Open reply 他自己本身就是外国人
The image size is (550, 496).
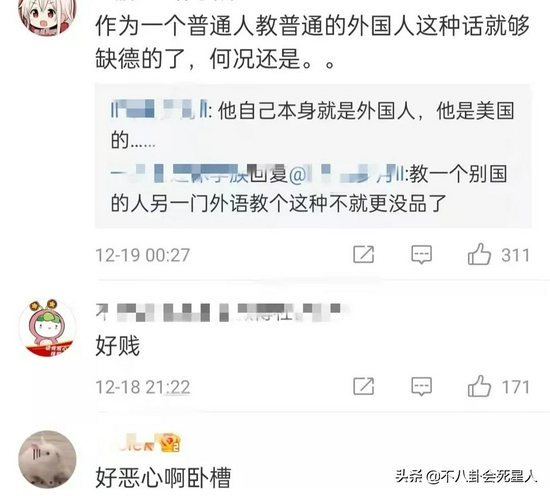click(x=313, y=125)
